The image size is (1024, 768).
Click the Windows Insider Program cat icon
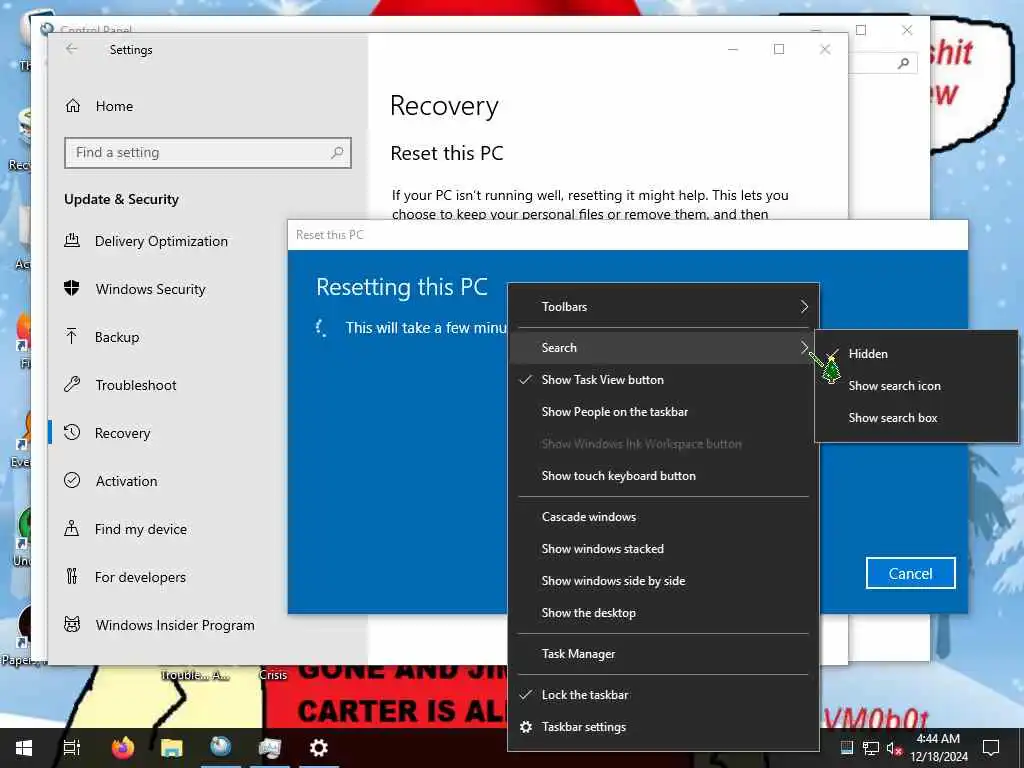(72, 624)
